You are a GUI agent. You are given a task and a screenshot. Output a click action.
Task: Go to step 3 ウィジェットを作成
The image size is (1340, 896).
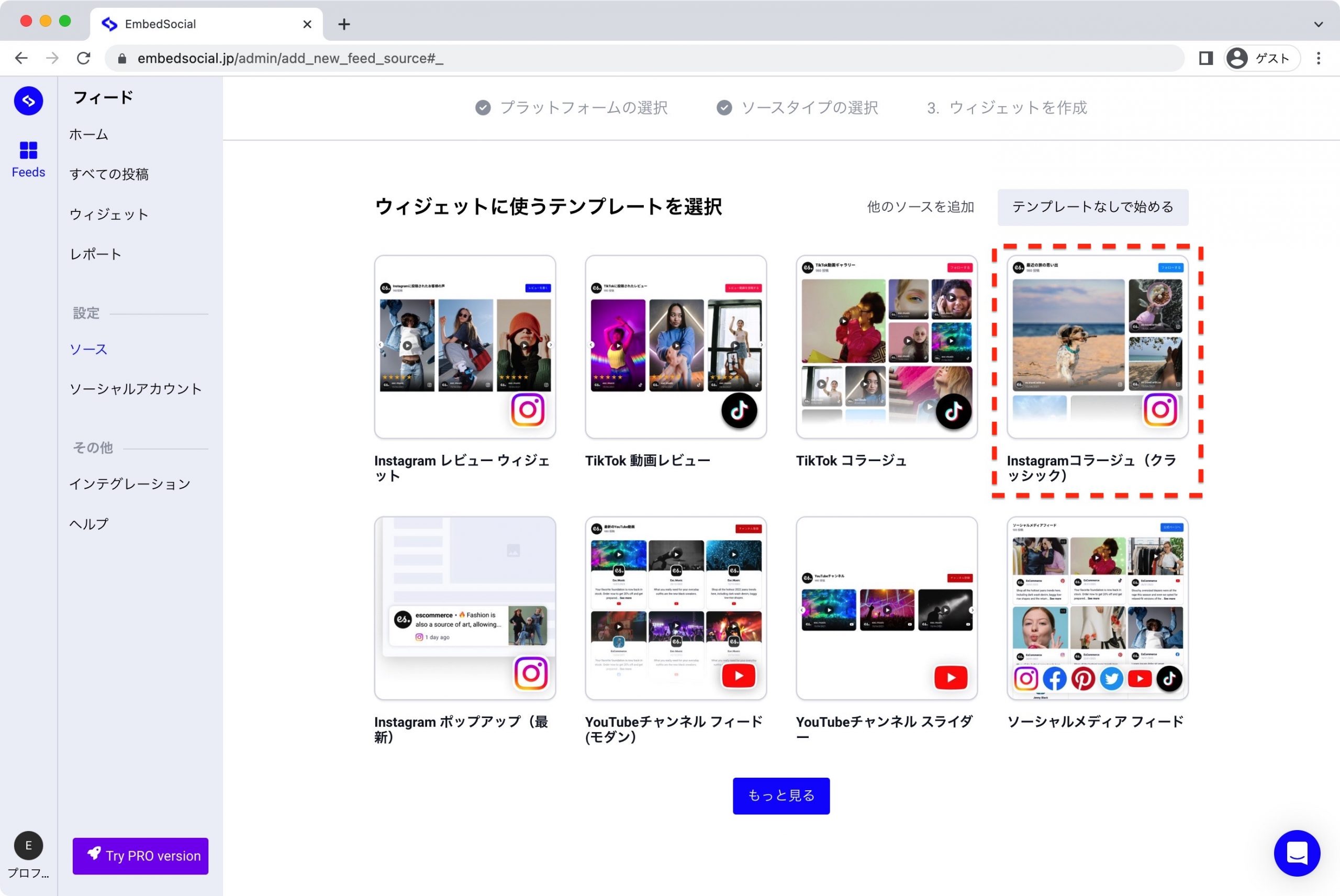[1007, 107]
